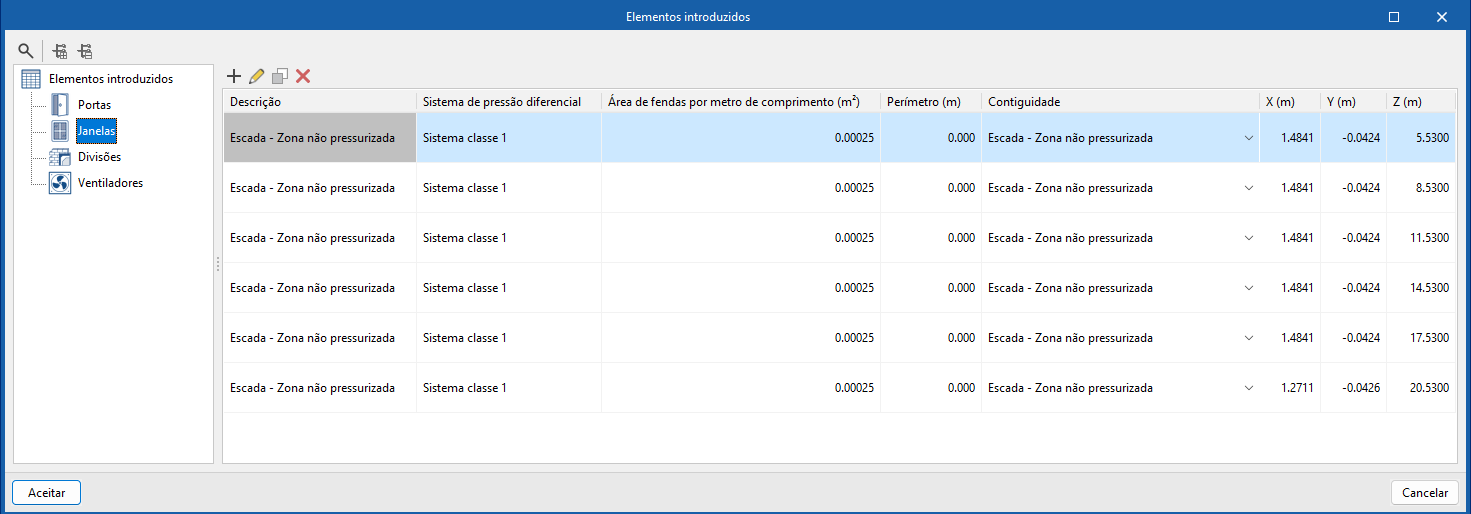Click Z value 8.5300 cell
The width and height of the screenshot is (1471, 514).
pos(1421,188)
